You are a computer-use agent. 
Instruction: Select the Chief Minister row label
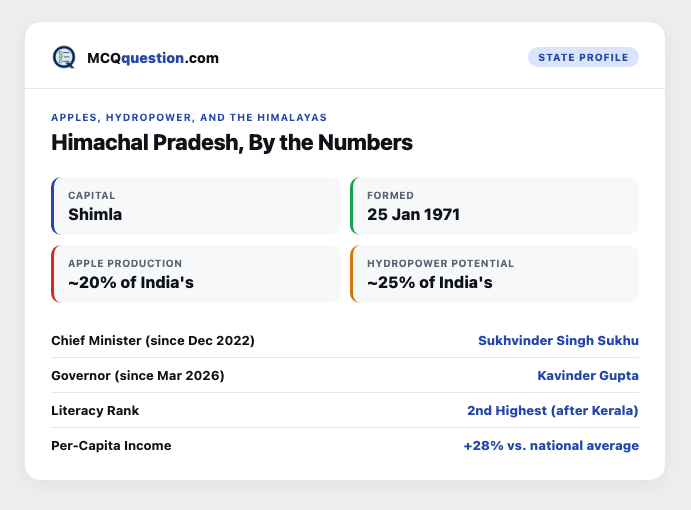pyautogui.click(x=153, y=340)
